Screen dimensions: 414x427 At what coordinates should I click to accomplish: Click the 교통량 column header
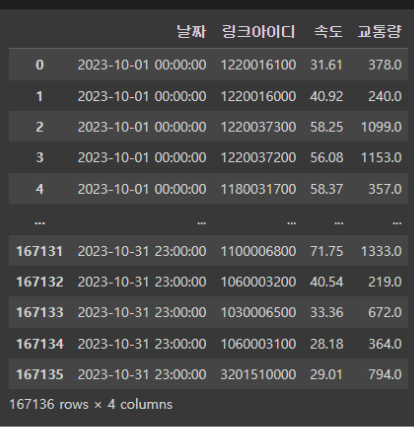coord(379,32)
